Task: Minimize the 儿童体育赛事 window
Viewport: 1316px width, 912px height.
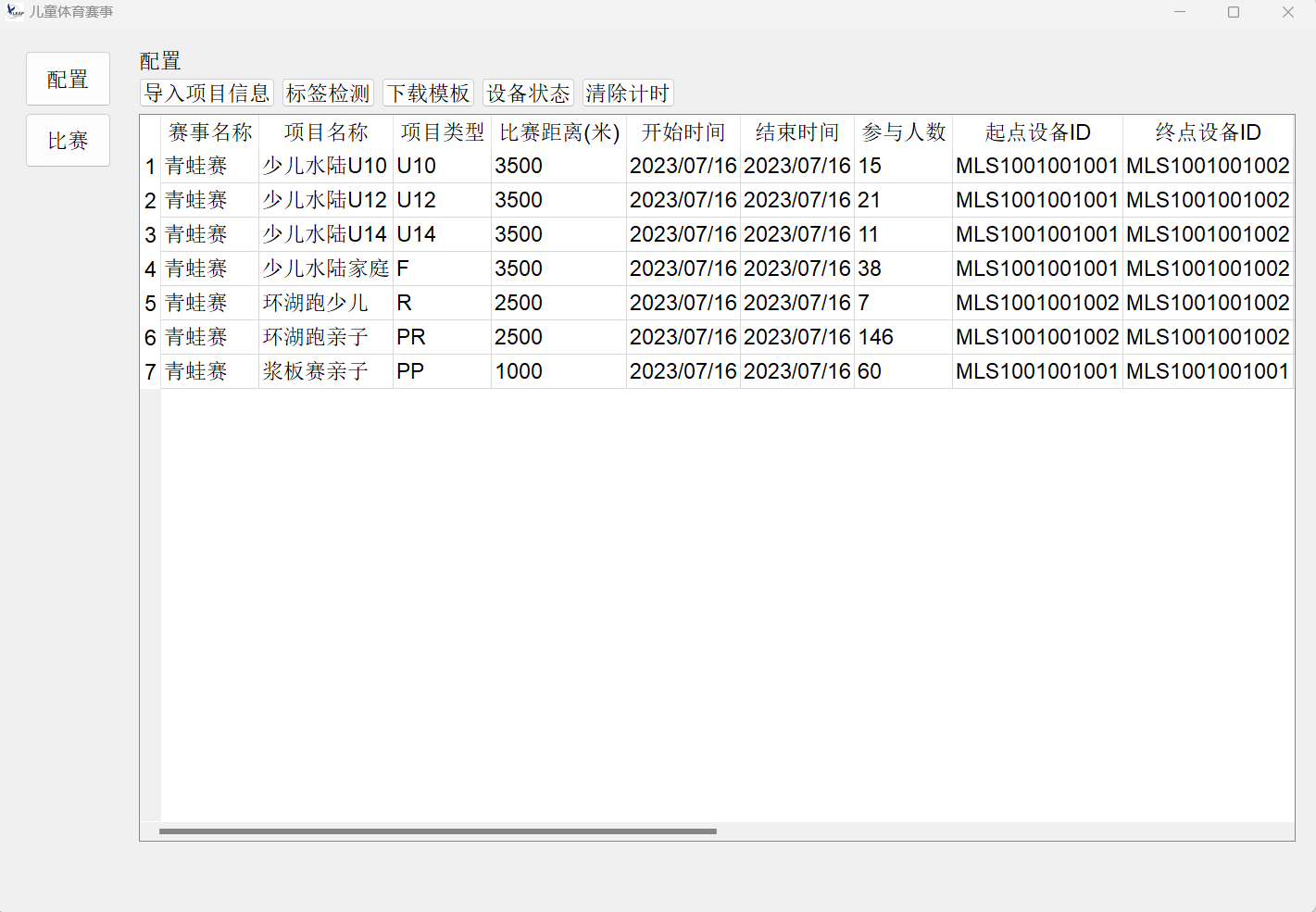Action: pos(1180,12)
